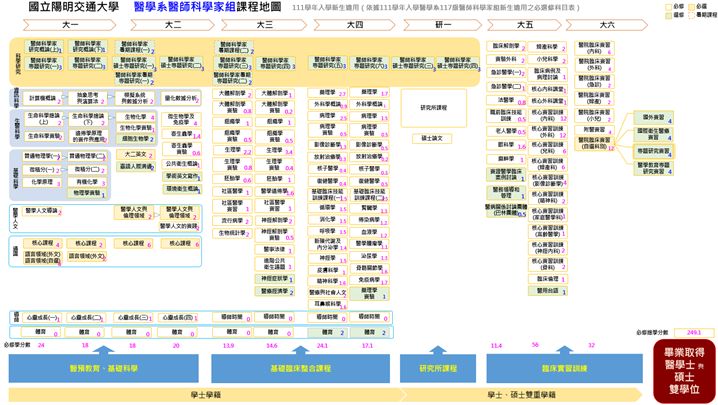Click the 大五 year arrow header
Image resolution: width=718 pixels, height=405 pixels.
tap(524, 25)
